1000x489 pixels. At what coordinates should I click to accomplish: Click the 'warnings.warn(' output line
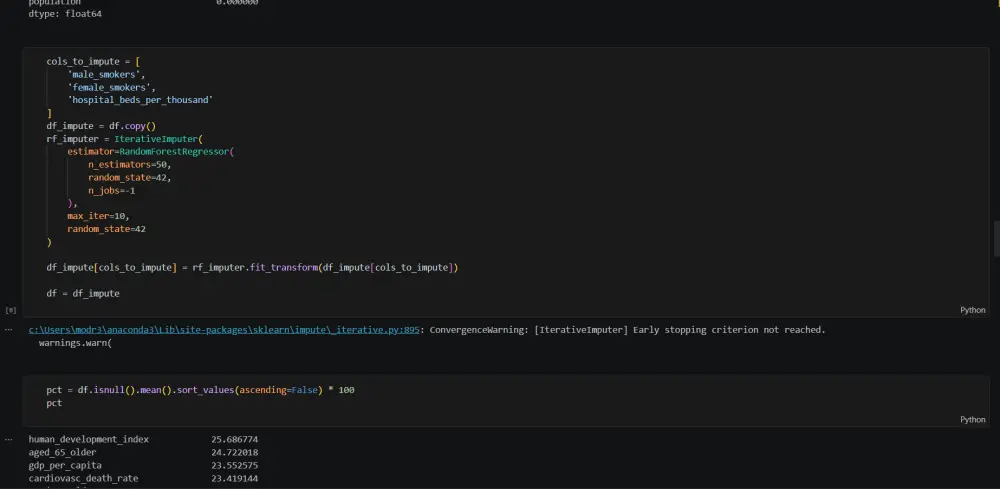(x=75, y=343)
